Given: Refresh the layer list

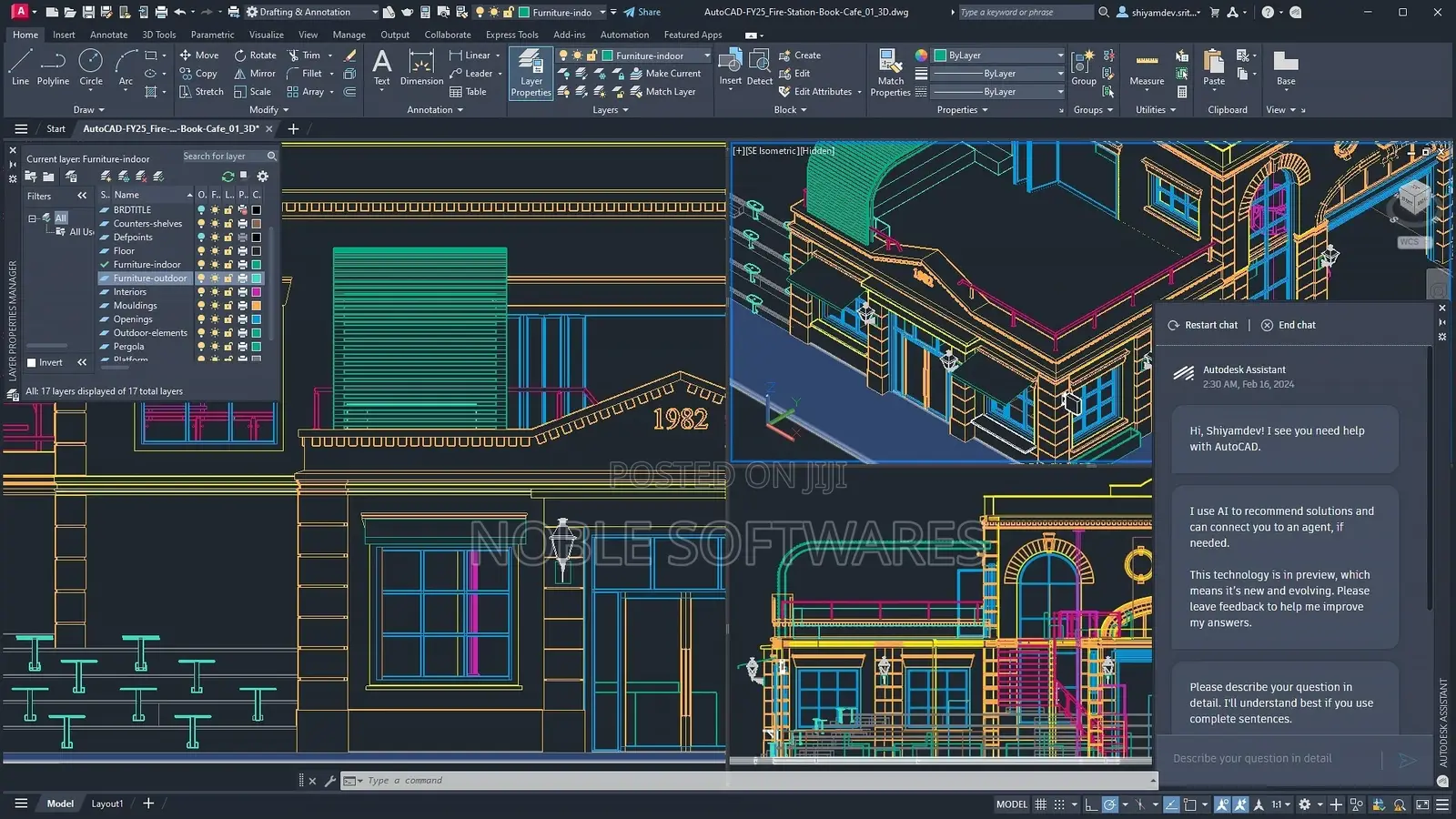Looking at the screenshot, I should [227, 177].
